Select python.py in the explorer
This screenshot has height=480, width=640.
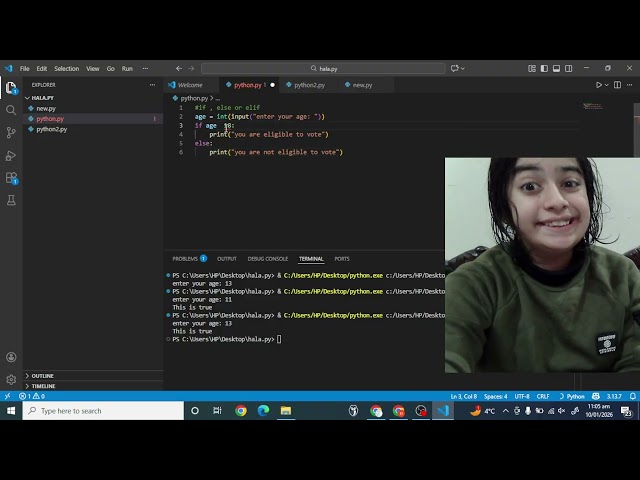pos(93,119)
